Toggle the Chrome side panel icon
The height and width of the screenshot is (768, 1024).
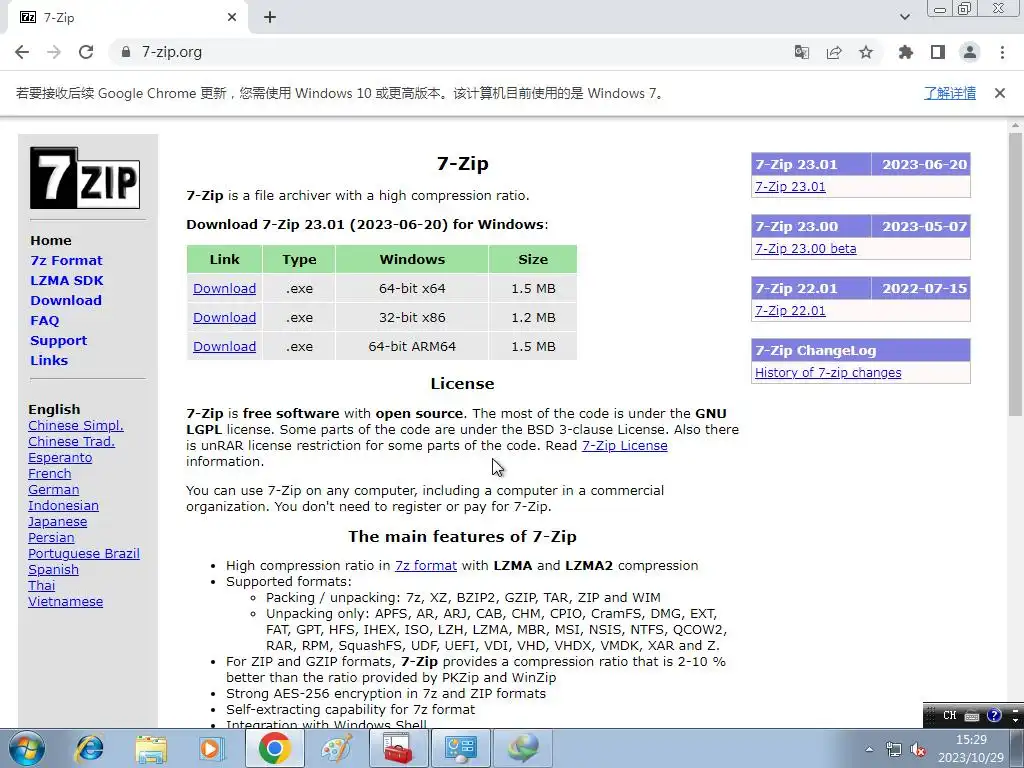(938, 52)
